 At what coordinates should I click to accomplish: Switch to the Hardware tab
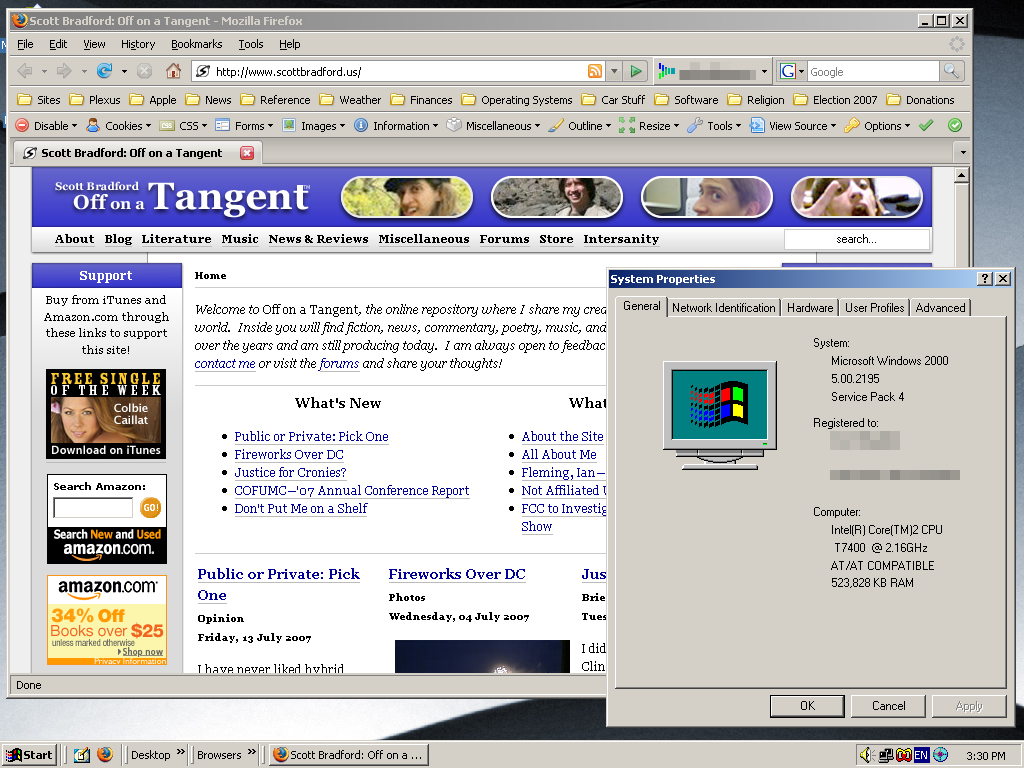pyautogui.click(x=809, y=308)
